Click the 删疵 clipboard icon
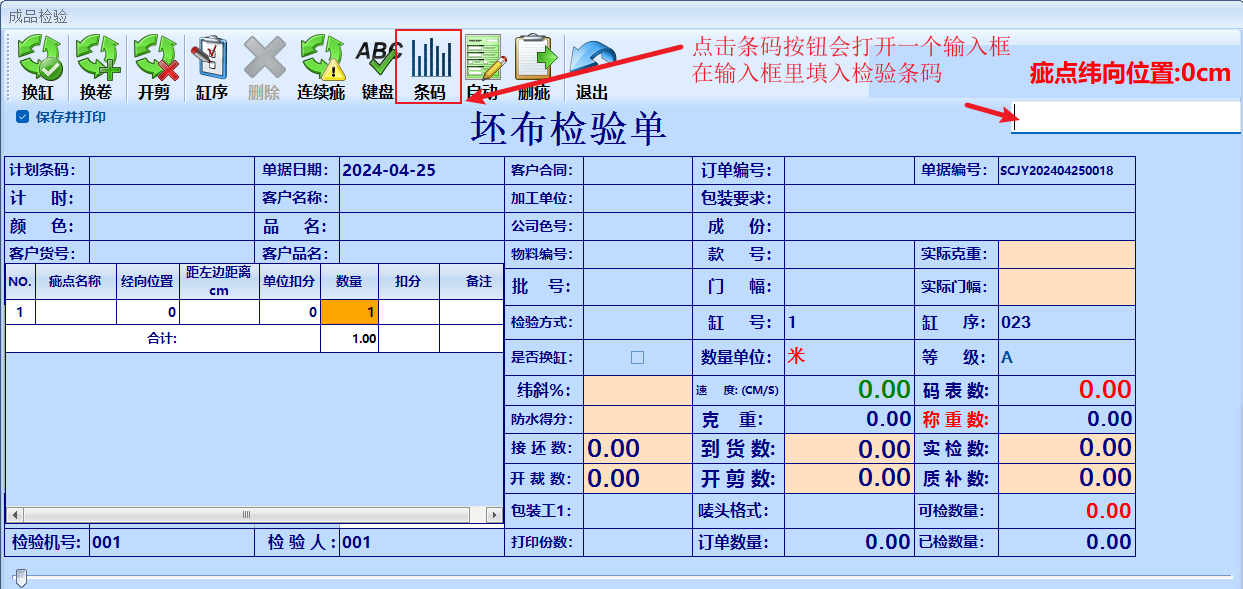 click(534, 59)
